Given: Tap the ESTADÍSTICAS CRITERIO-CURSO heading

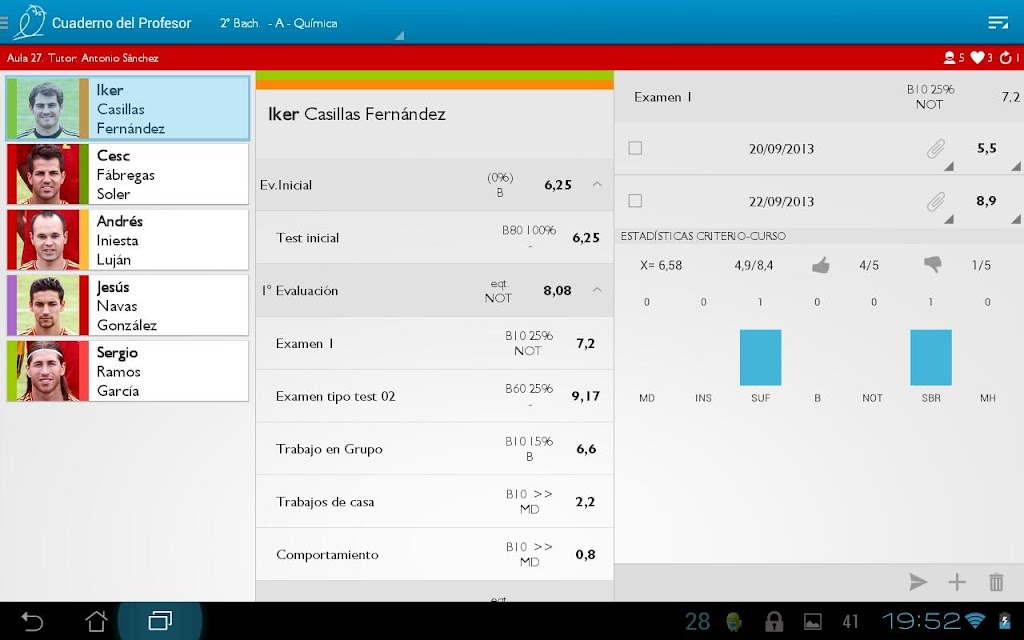Looking at the screenshot, I should [x=703, y=236].
